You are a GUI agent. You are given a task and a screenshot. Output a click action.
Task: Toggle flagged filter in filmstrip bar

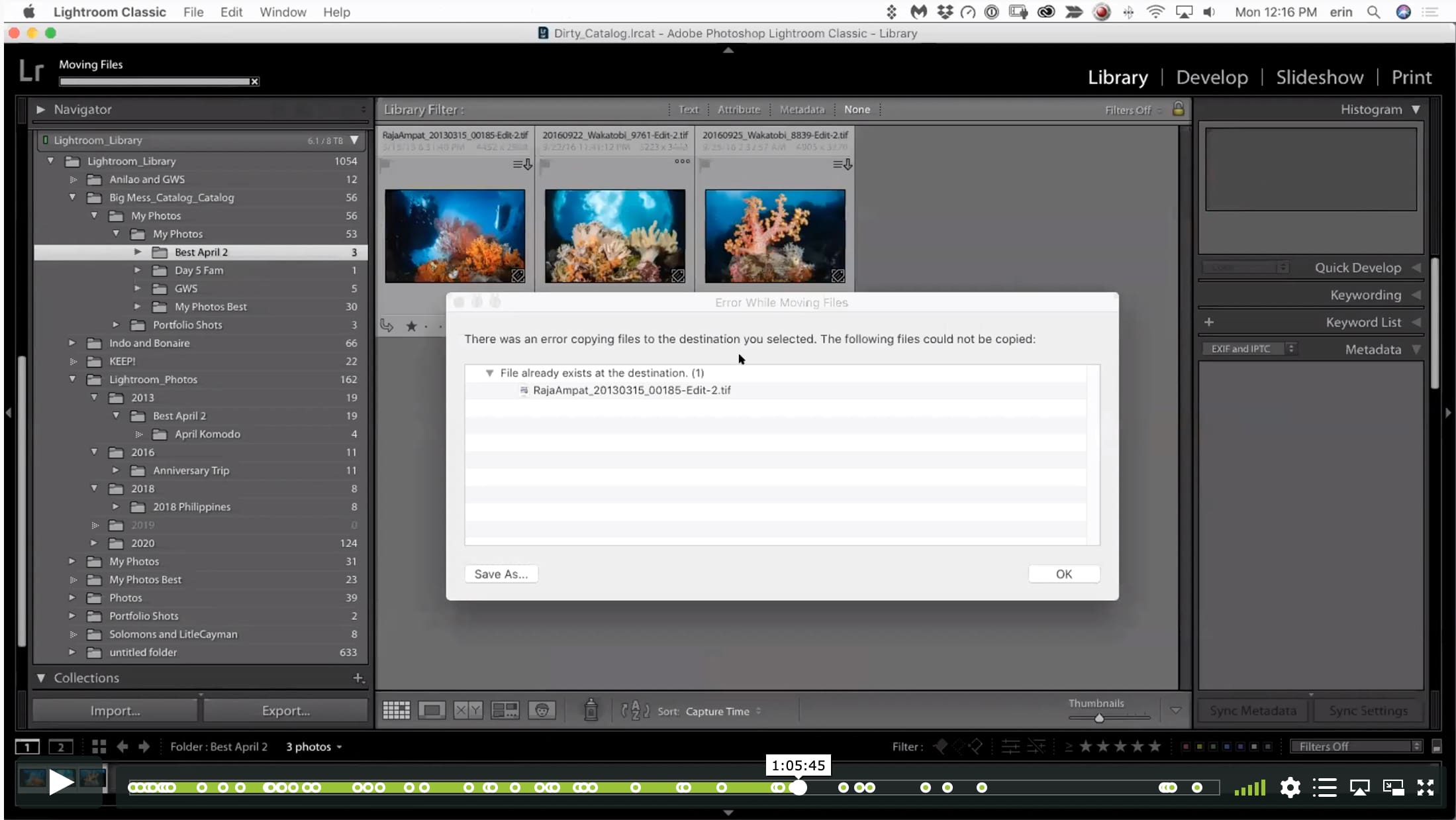click(x=940, y=746)
